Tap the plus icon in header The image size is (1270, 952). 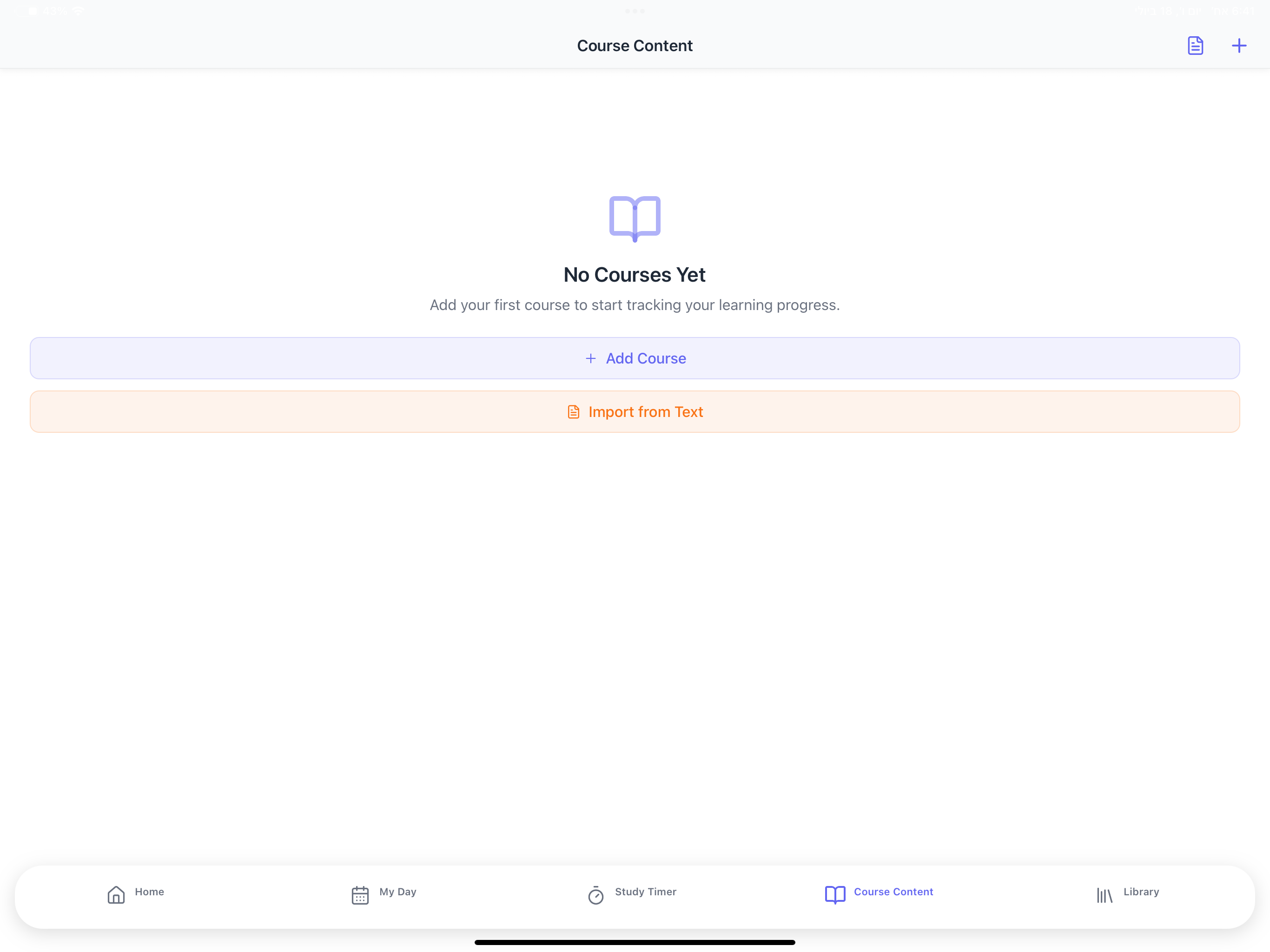click(x=1239, y=46)
